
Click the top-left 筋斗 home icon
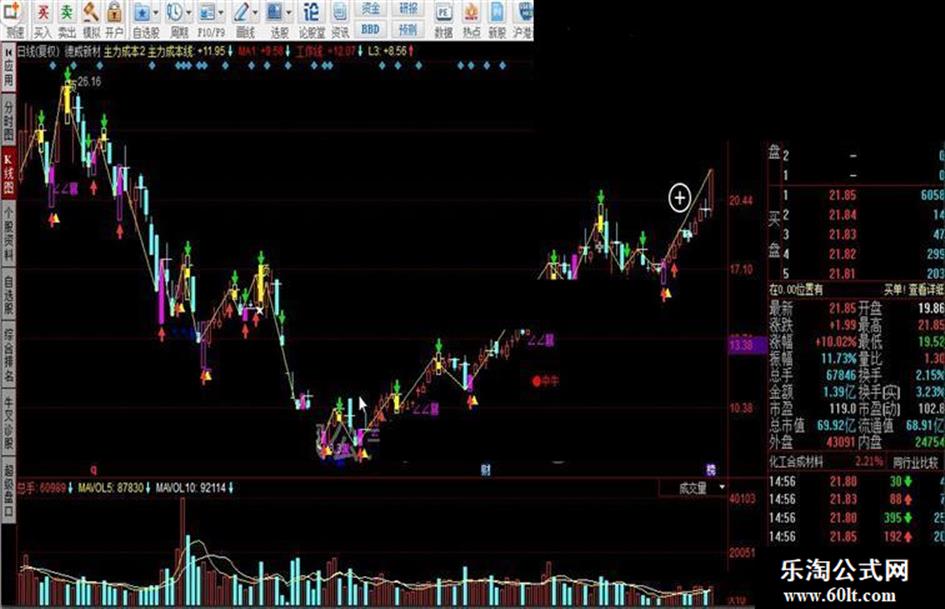(x=13, y=19)
